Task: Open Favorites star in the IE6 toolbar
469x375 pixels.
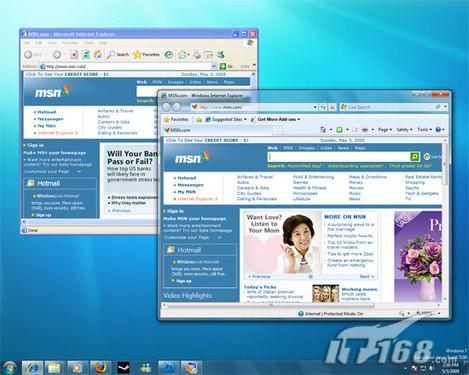Action: [146, 54]
